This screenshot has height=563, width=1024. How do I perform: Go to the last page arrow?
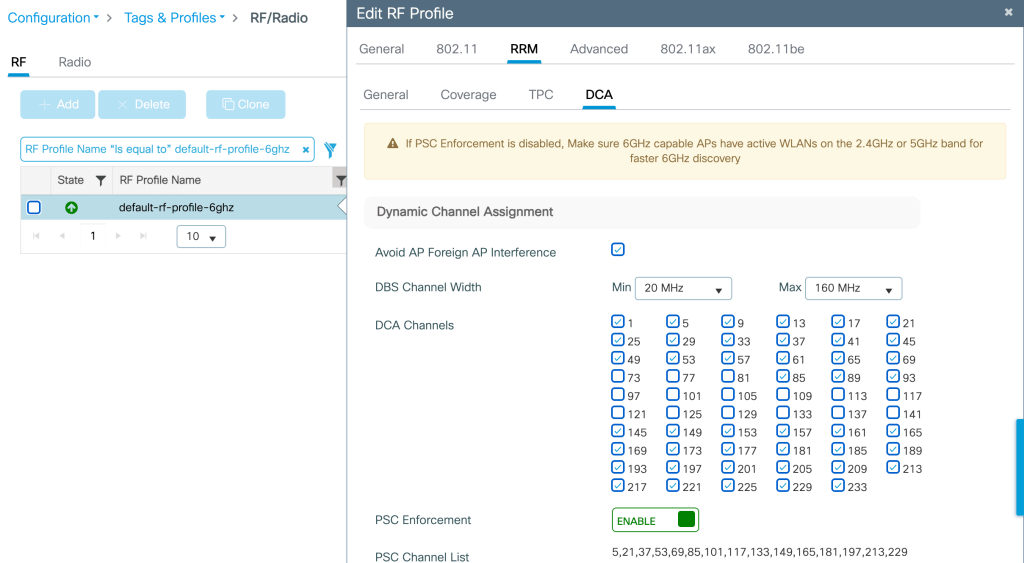[x=142, y=236]
